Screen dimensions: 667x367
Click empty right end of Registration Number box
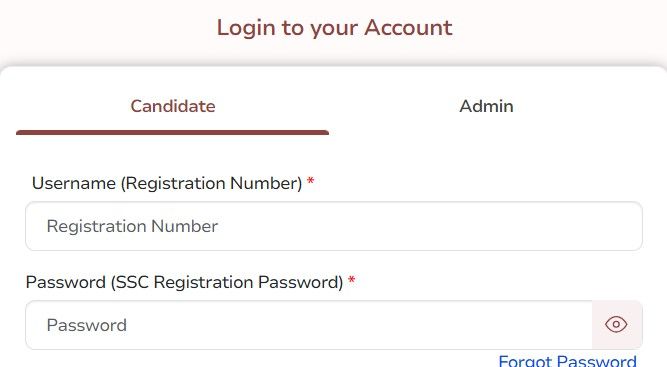click(x=596, y=226)
